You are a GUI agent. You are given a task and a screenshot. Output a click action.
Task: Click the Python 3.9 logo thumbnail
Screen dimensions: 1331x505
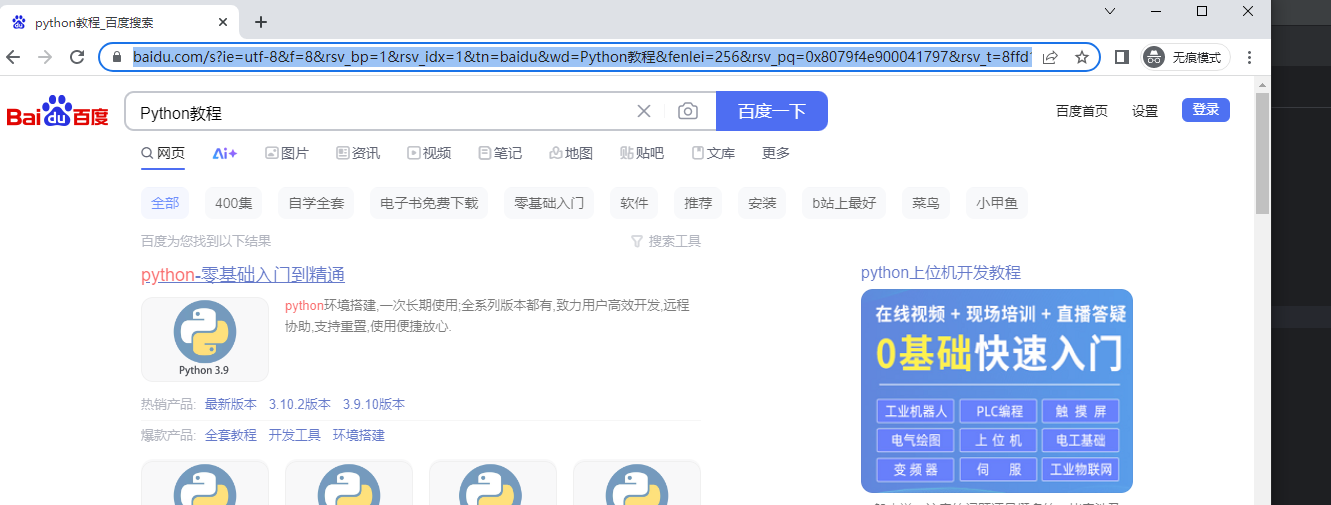pyautogui.click(x=205, y=339)
